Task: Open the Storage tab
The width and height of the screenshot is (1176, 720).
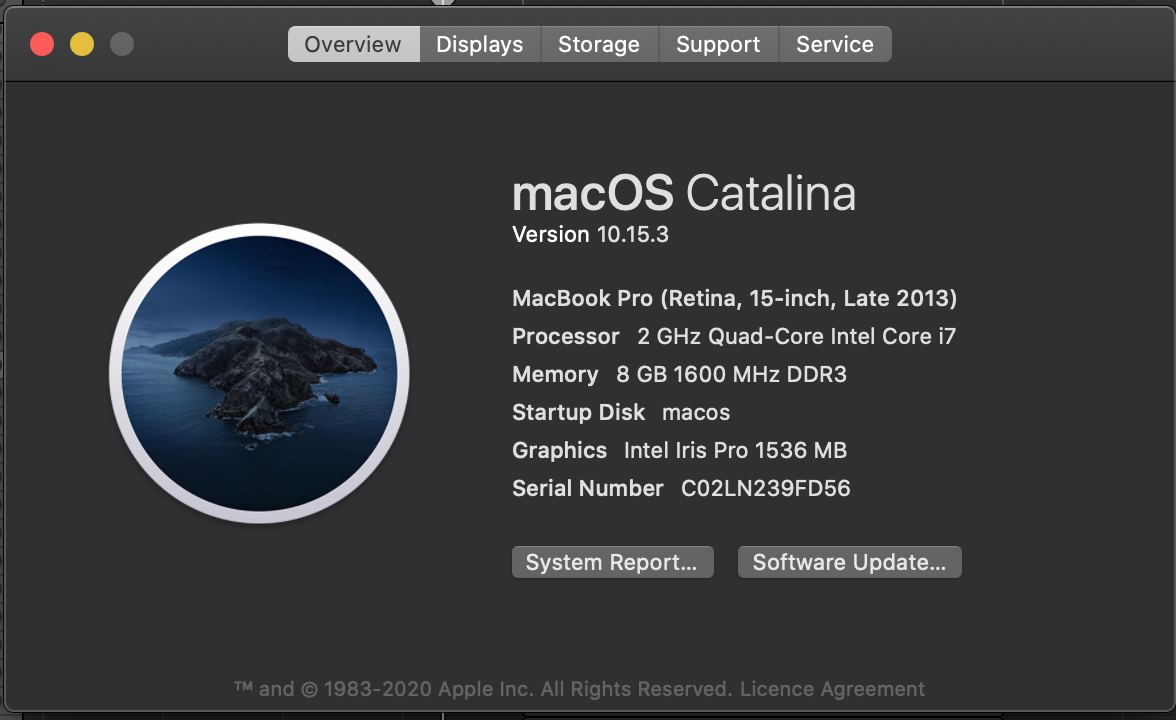Action: point(599,44)
